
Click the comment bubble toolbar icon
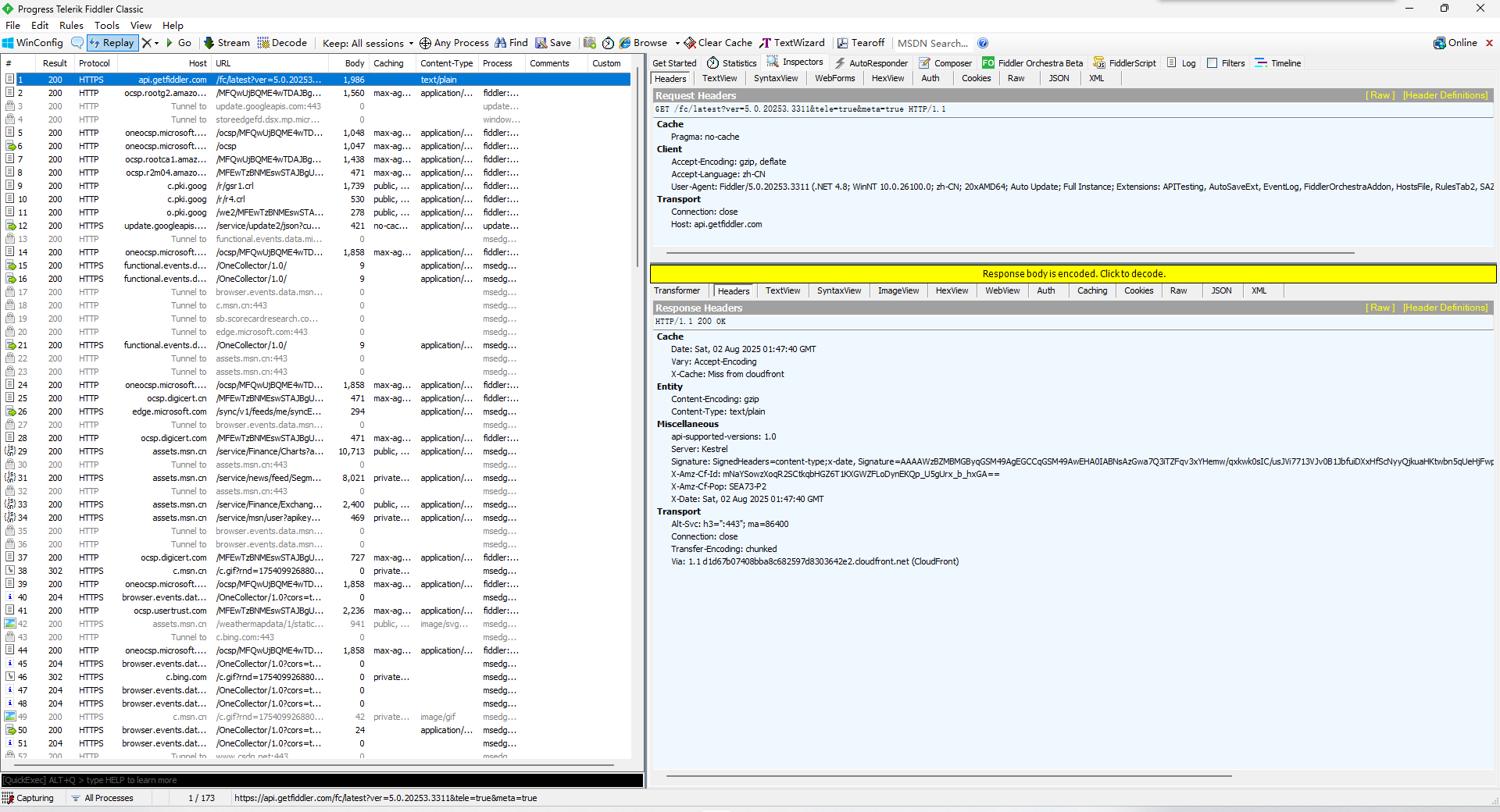(x=77, y=43)
